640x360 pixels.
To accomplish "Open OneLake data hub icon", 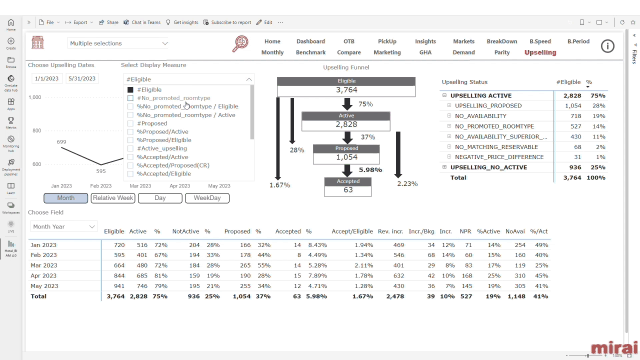I will (x=11, y=83).
